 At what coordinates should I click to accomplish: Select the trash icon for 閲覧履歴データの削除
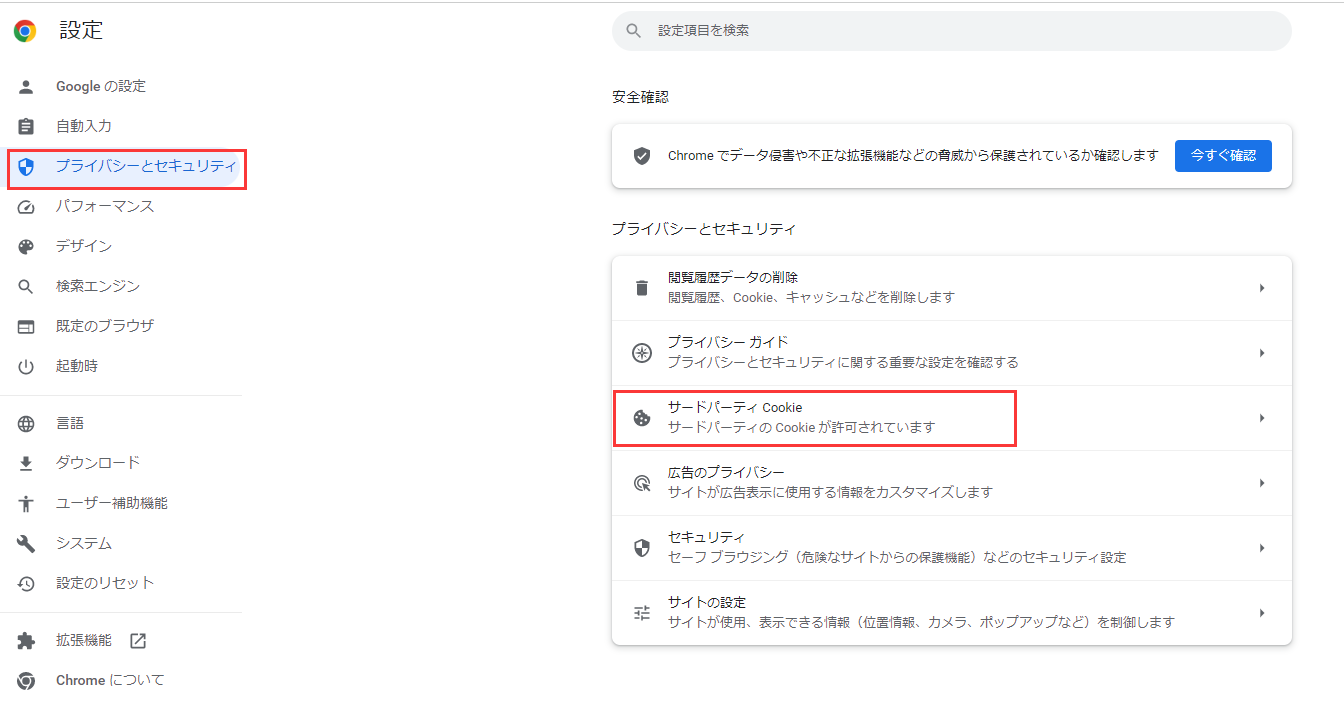(x=641, y=286)
